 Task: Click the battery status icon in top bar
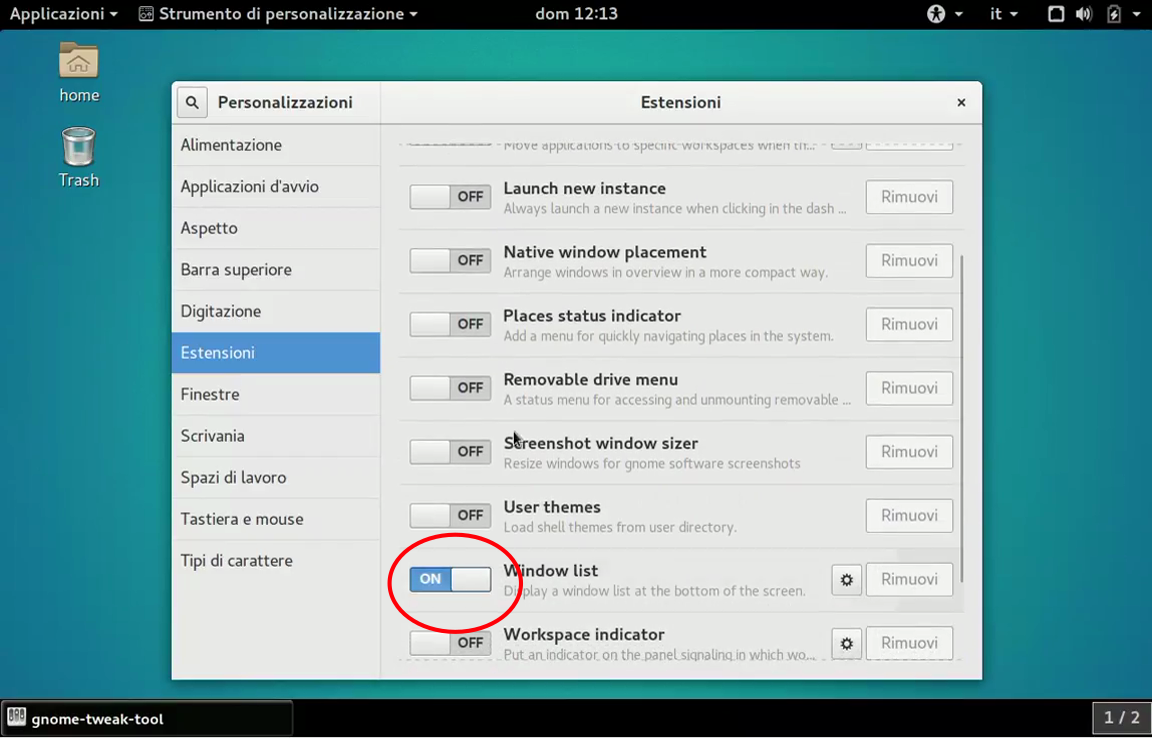pos(1114,14)
